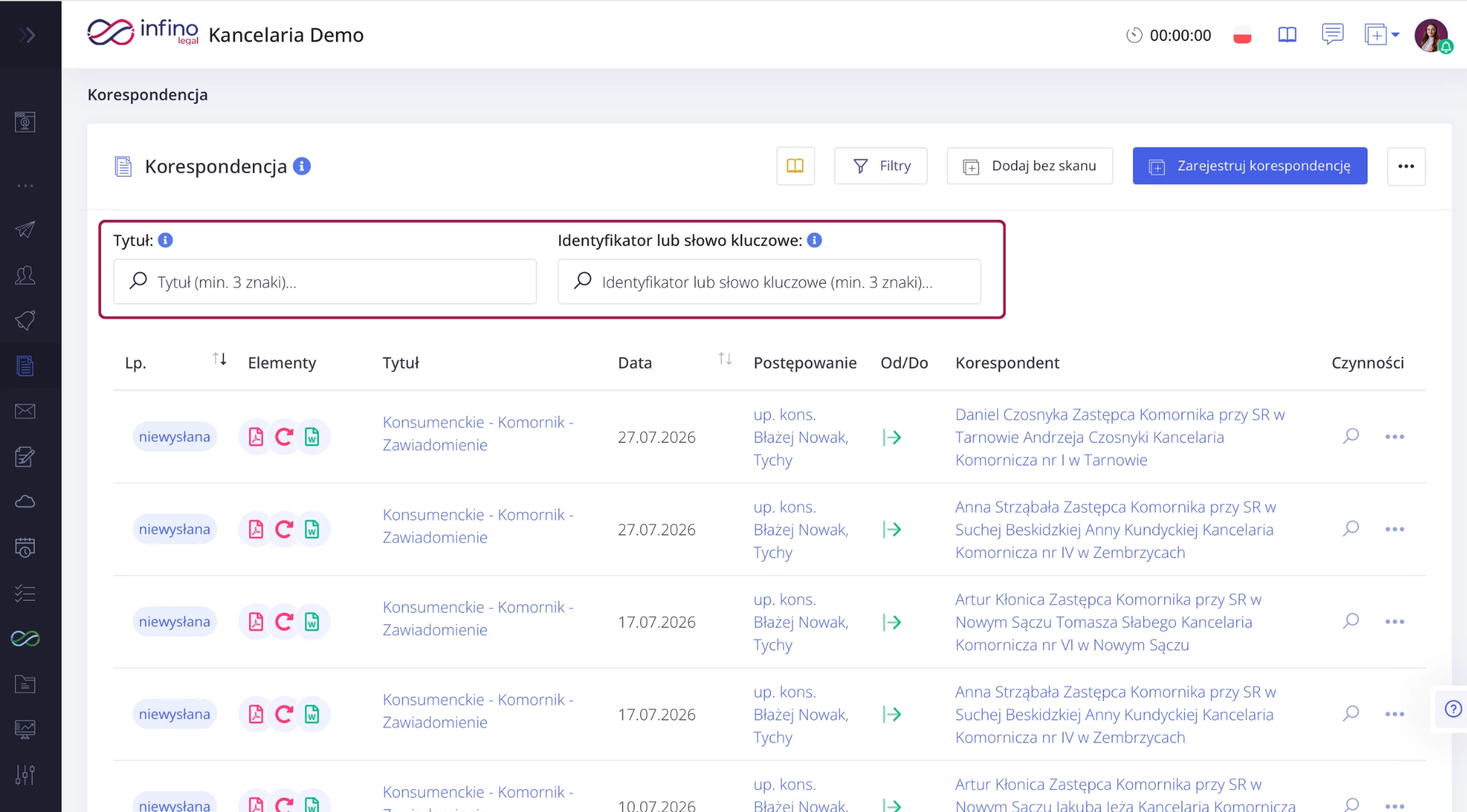
Task: Open the settings sliders sidebar icon
Action: [x=25, y=775]
